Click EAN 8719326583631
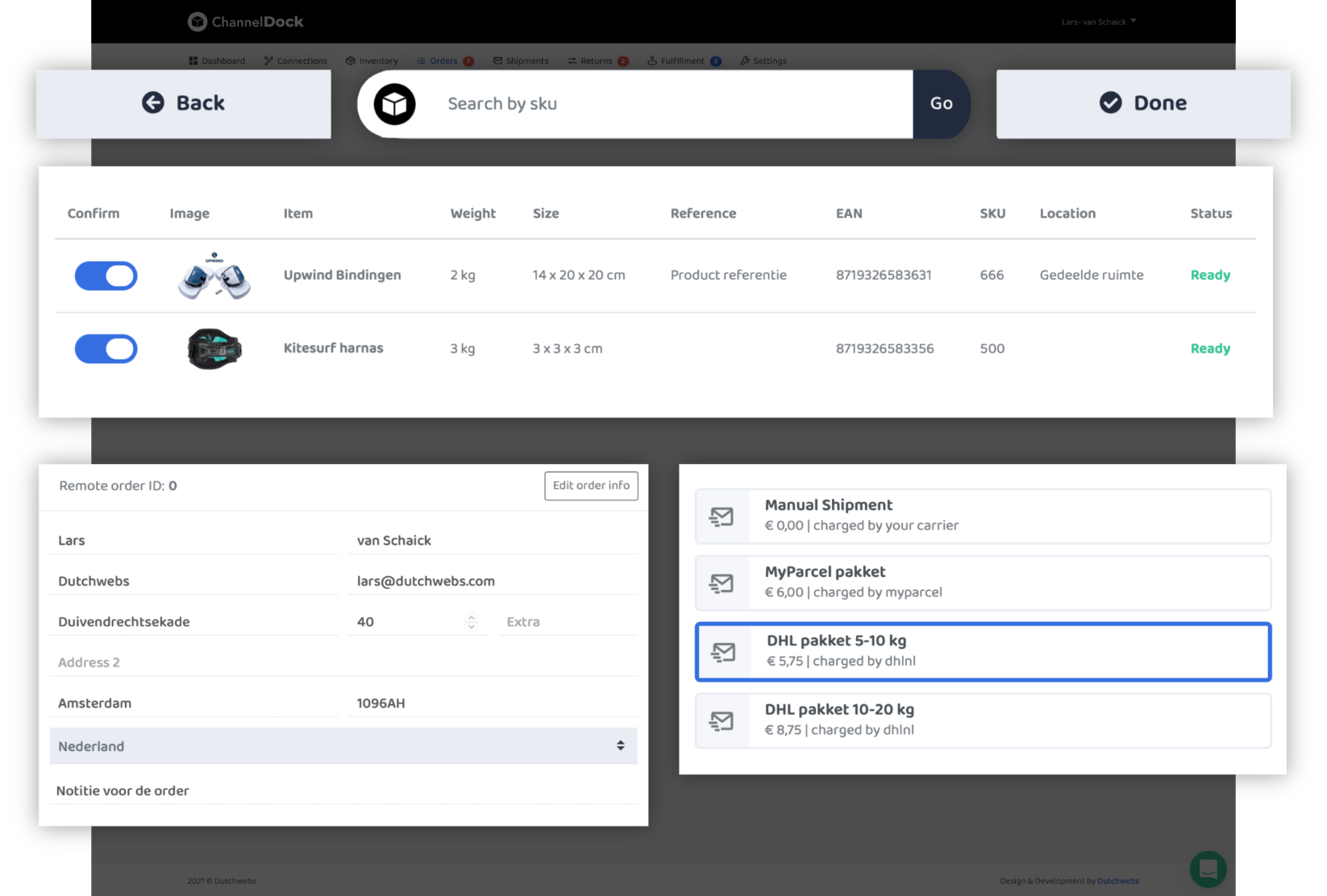This screenshot has height=896, width=1327. (x=884, y=275)
